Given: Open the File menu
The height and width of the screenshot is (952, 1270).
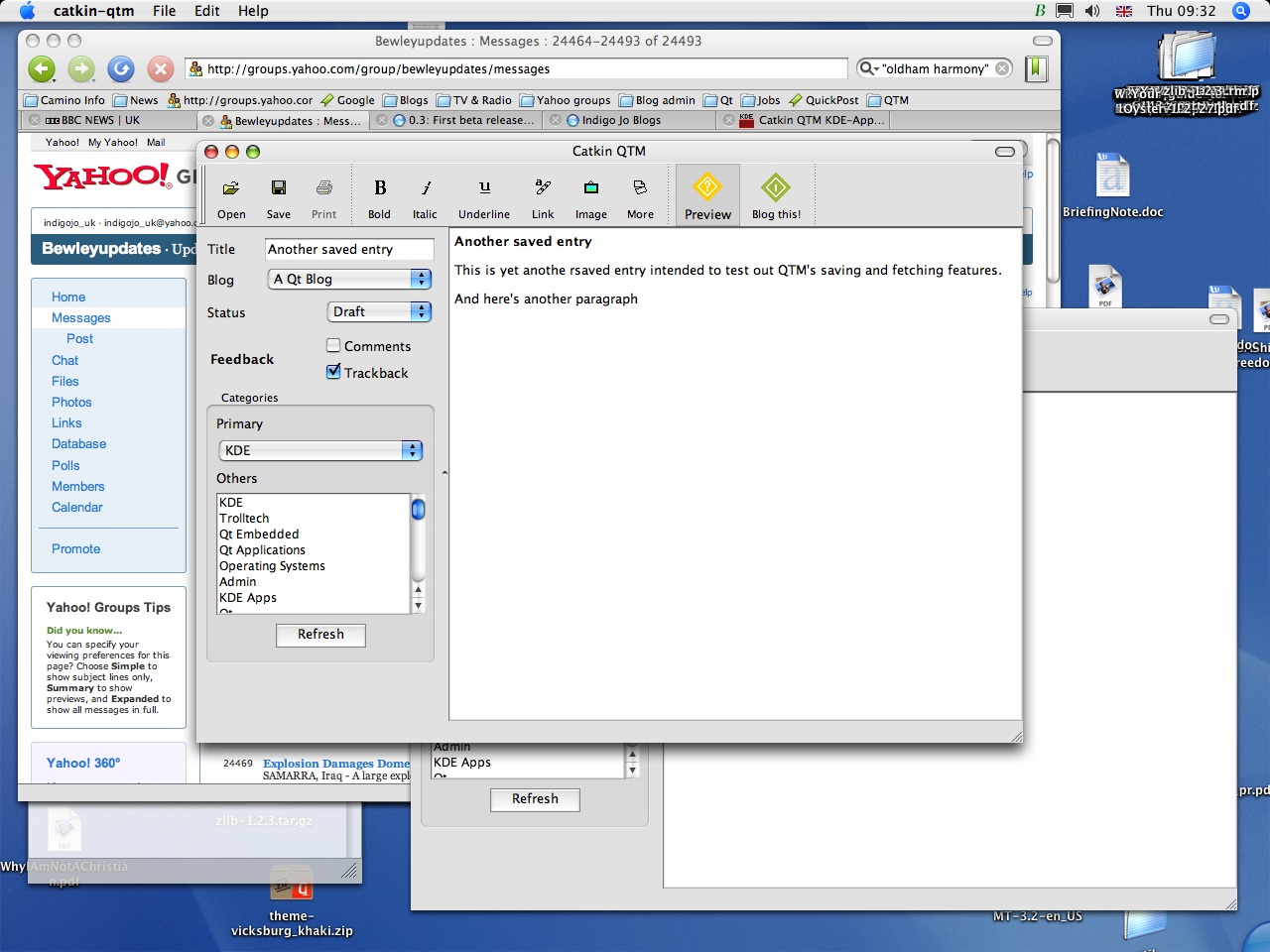Looking at the screenshot, I should [x=165, y=11].
